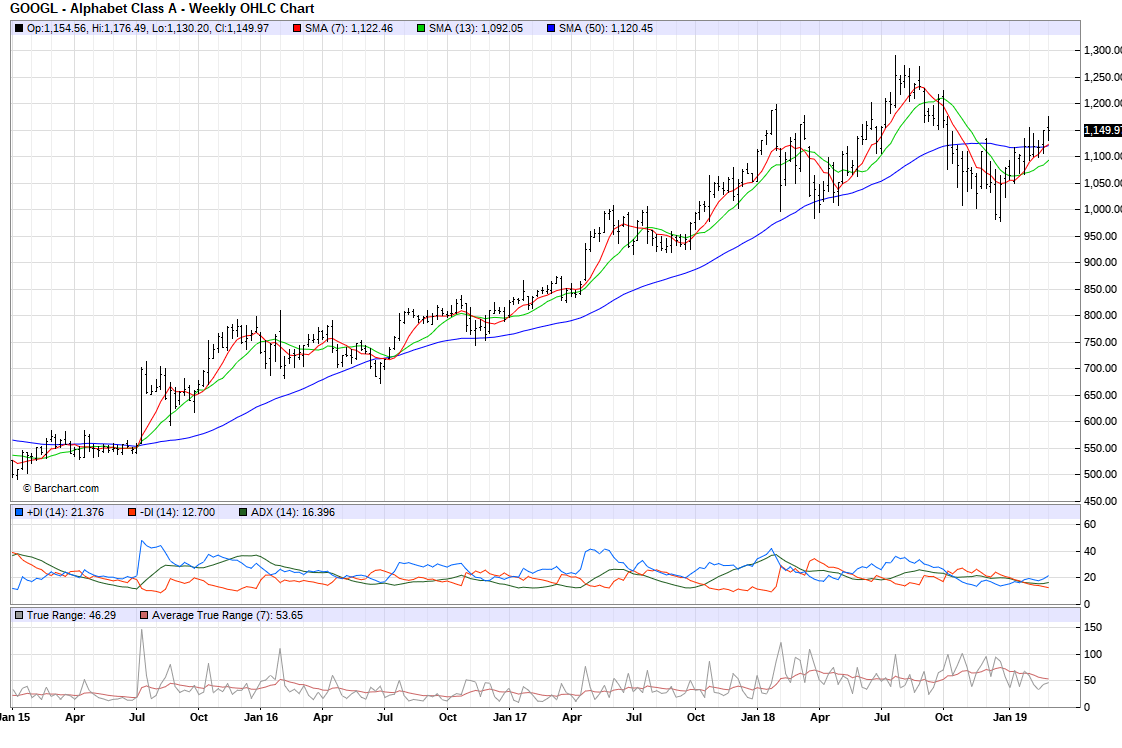
Task: Click the -DI (14): 12.700 label
Action: point(177,513)
